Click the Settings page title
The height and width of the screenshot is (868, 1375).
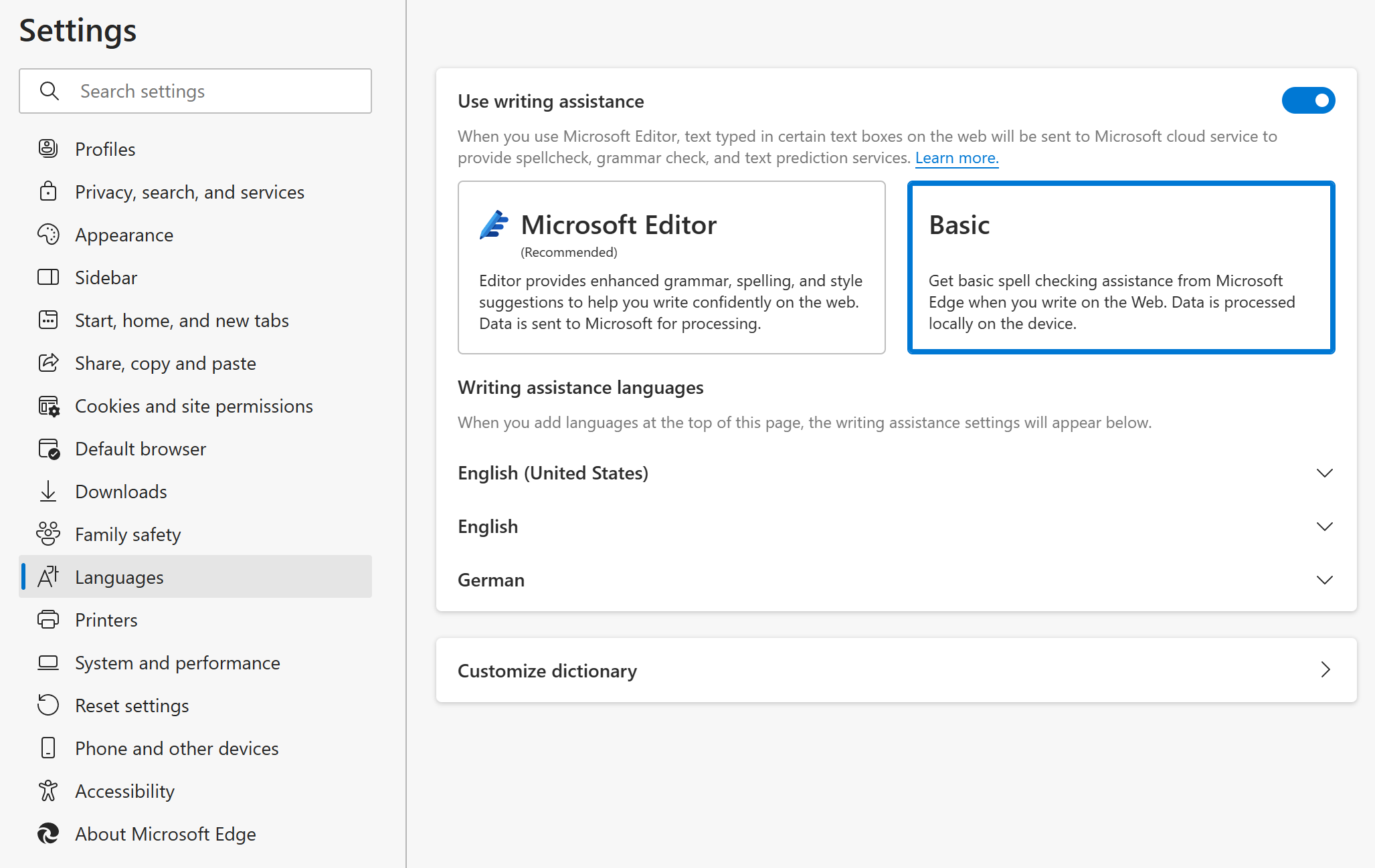78,31
